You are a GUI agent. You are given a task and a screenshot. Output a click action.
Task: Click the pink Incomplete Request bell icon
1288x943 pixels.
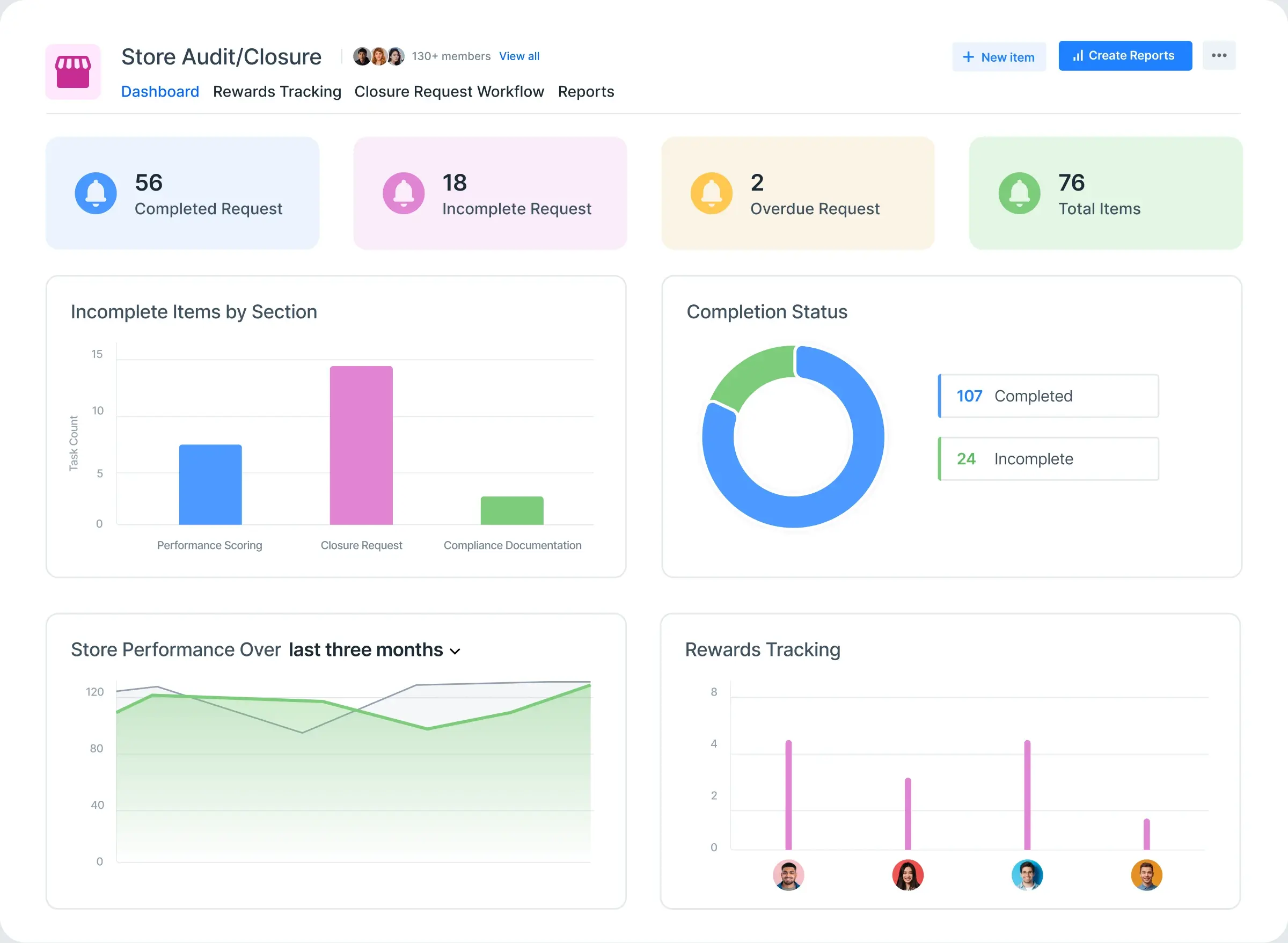point(404,193)
